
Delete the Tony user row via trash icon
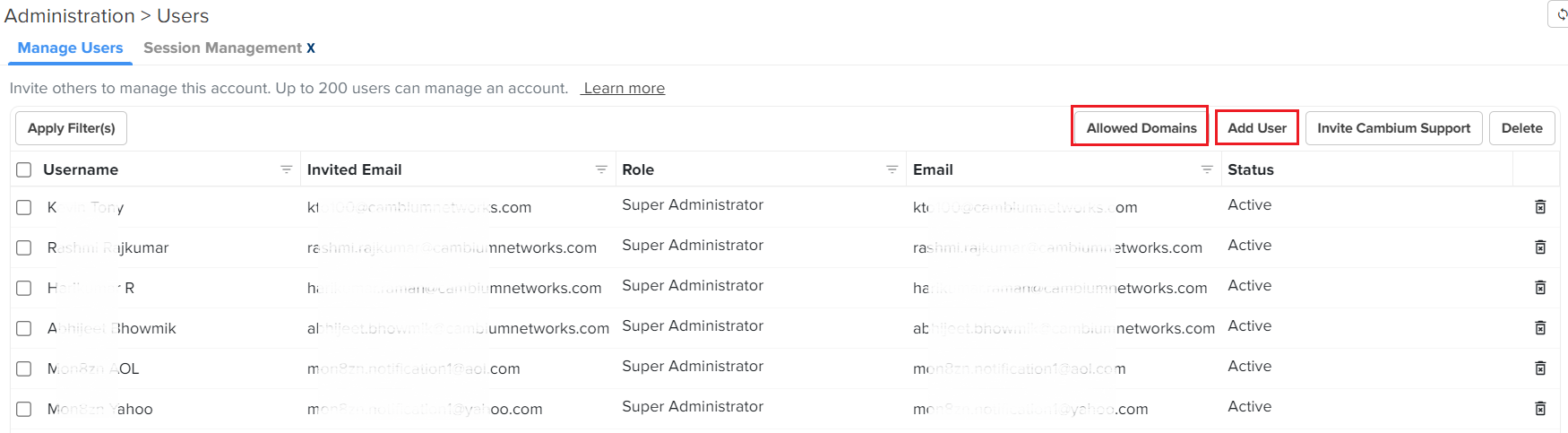(x=1540, y=207)
